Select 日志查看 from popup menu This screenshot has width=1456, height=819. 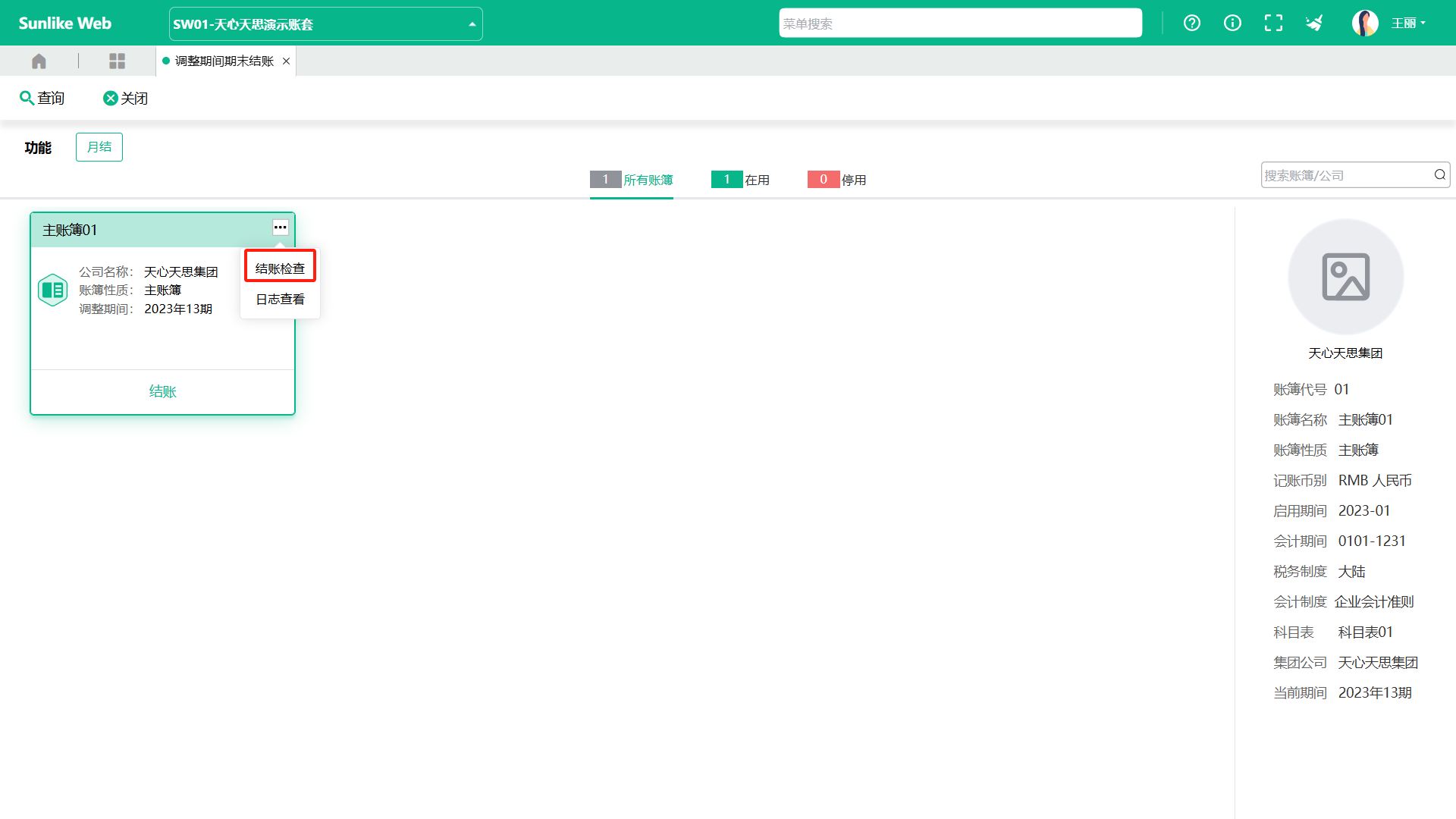point(280,300)
